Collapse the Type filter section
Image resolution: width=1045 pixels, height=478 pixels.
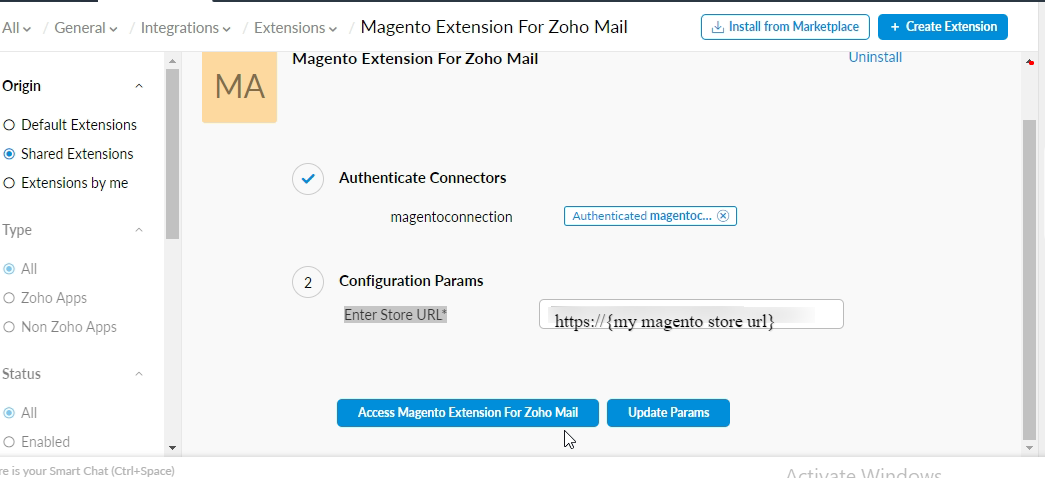click(139, 230)
